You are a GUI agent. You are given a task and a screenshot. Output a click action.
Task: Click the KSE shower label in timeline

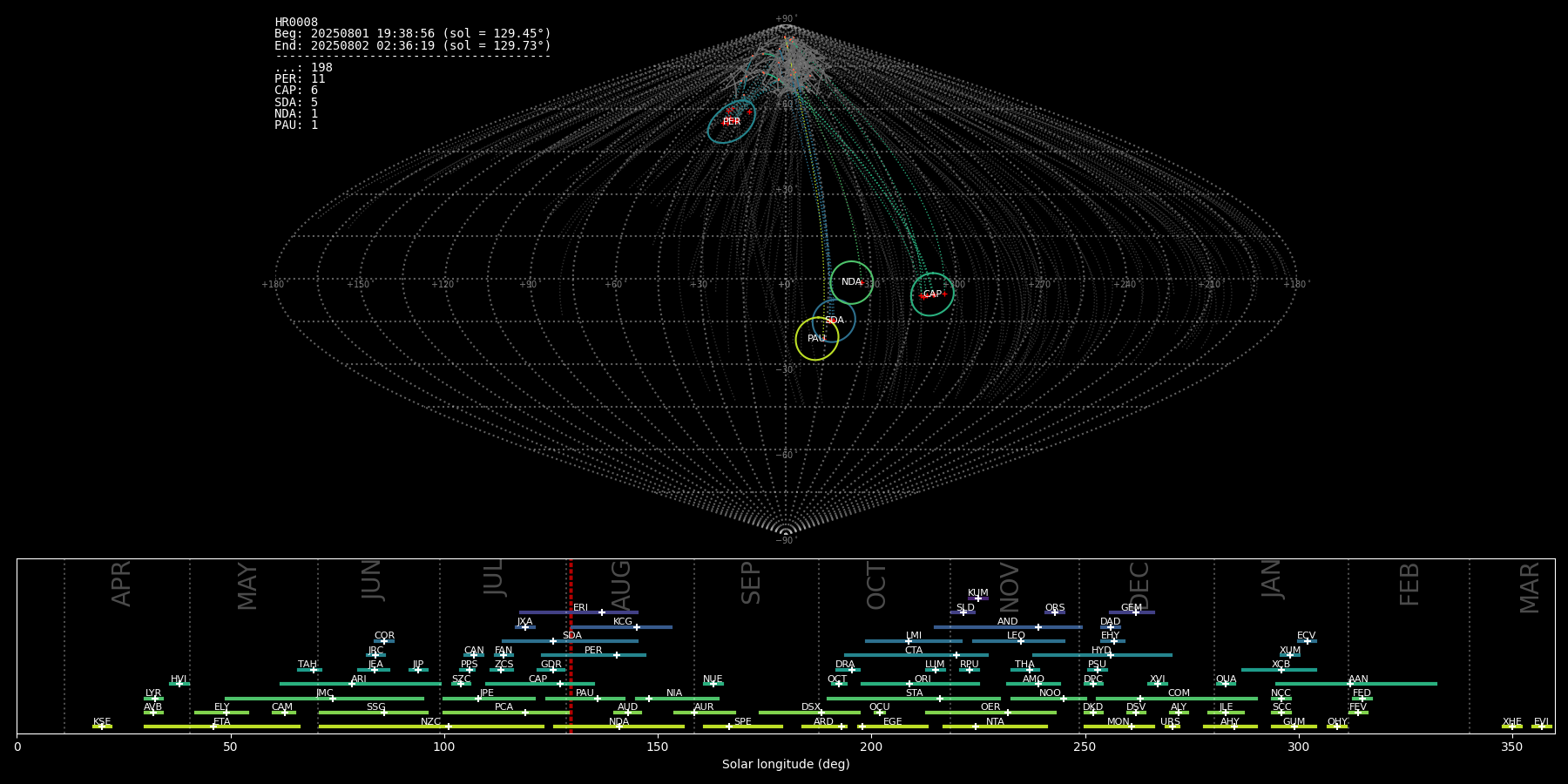click(102, 722)
